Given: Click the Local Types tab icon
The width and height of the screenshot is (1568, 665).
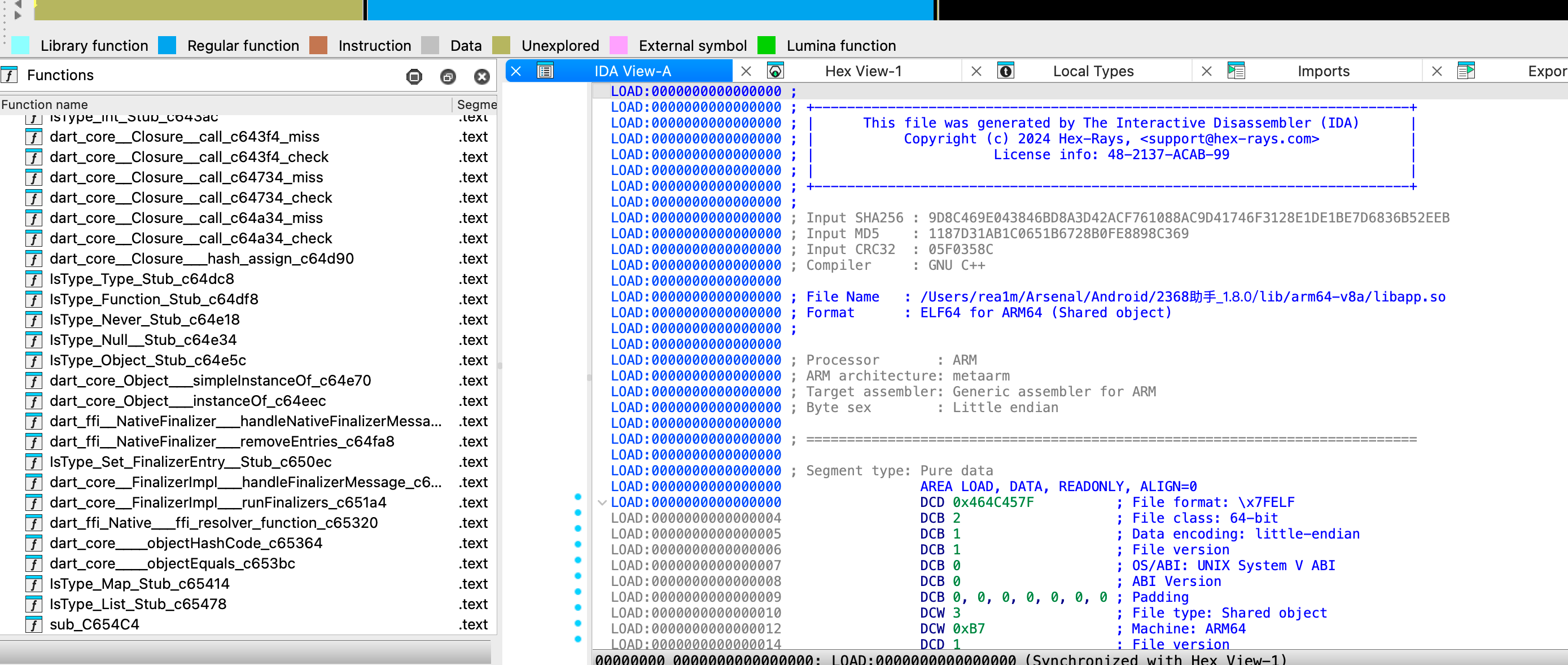Looking at the screenshot, I should (x=1006, y=71).
